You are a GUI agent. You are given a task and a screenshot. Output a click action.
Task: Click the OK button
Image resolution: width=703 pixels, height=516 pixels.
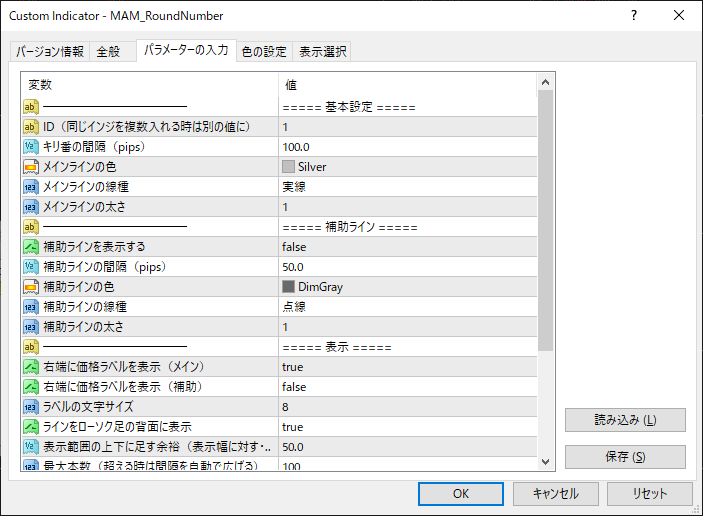click(461, 494)
